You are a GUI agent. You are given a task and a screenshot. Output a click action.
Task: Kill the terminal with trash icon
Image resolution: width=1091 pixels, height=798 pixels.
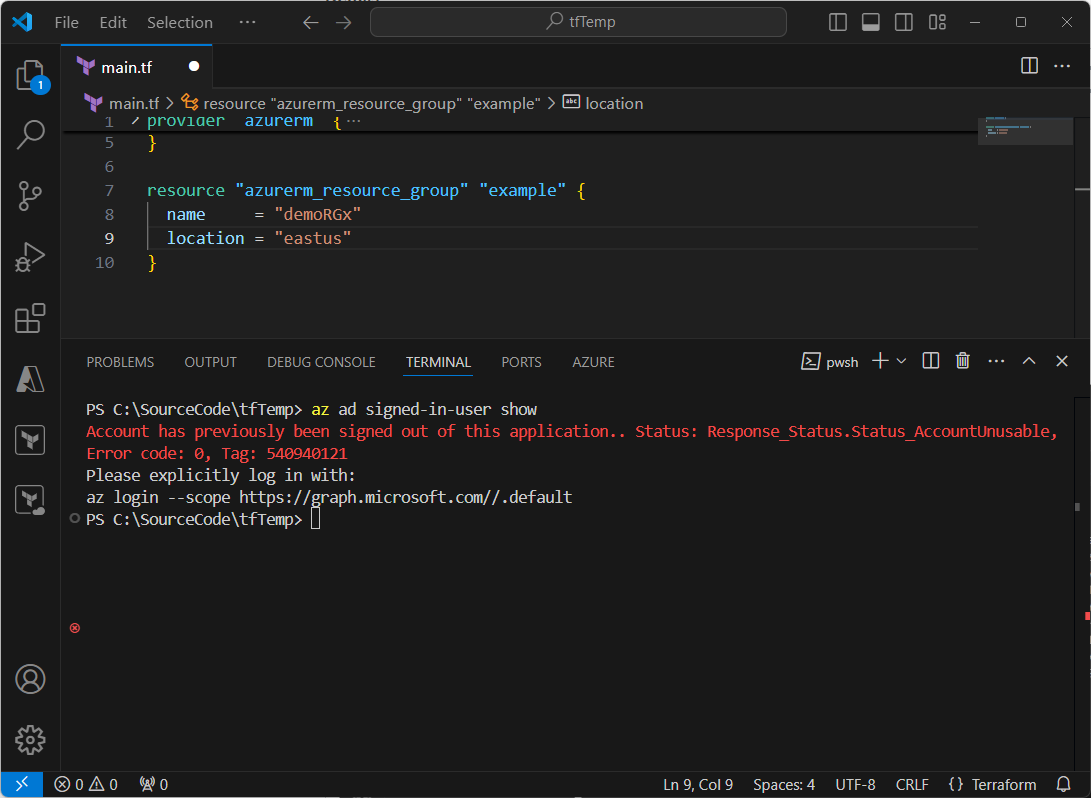pyautogui.click(x=963, y=360)
